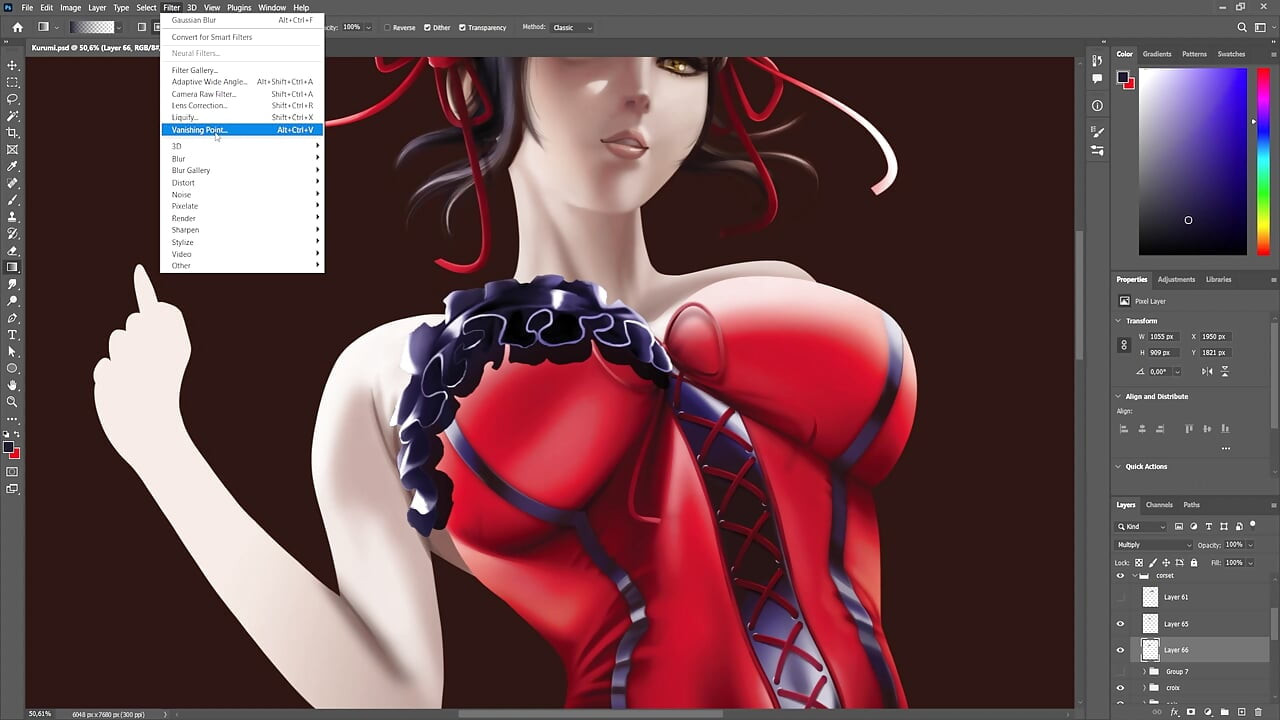This screenshot has width=1280, height=720.
Task: Open the search icon at top right
Action: 1243,27
